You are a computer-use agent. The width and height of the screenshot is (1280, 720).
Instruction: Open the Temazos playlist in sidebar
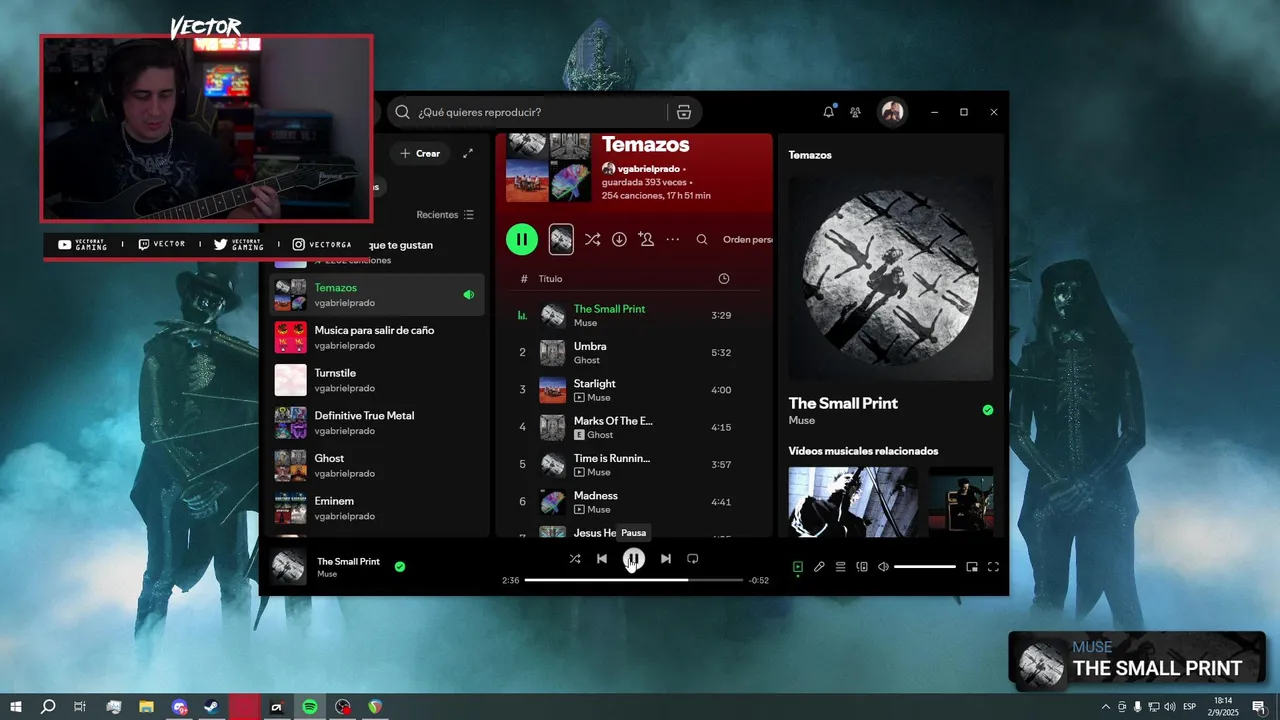pos(377,295)
